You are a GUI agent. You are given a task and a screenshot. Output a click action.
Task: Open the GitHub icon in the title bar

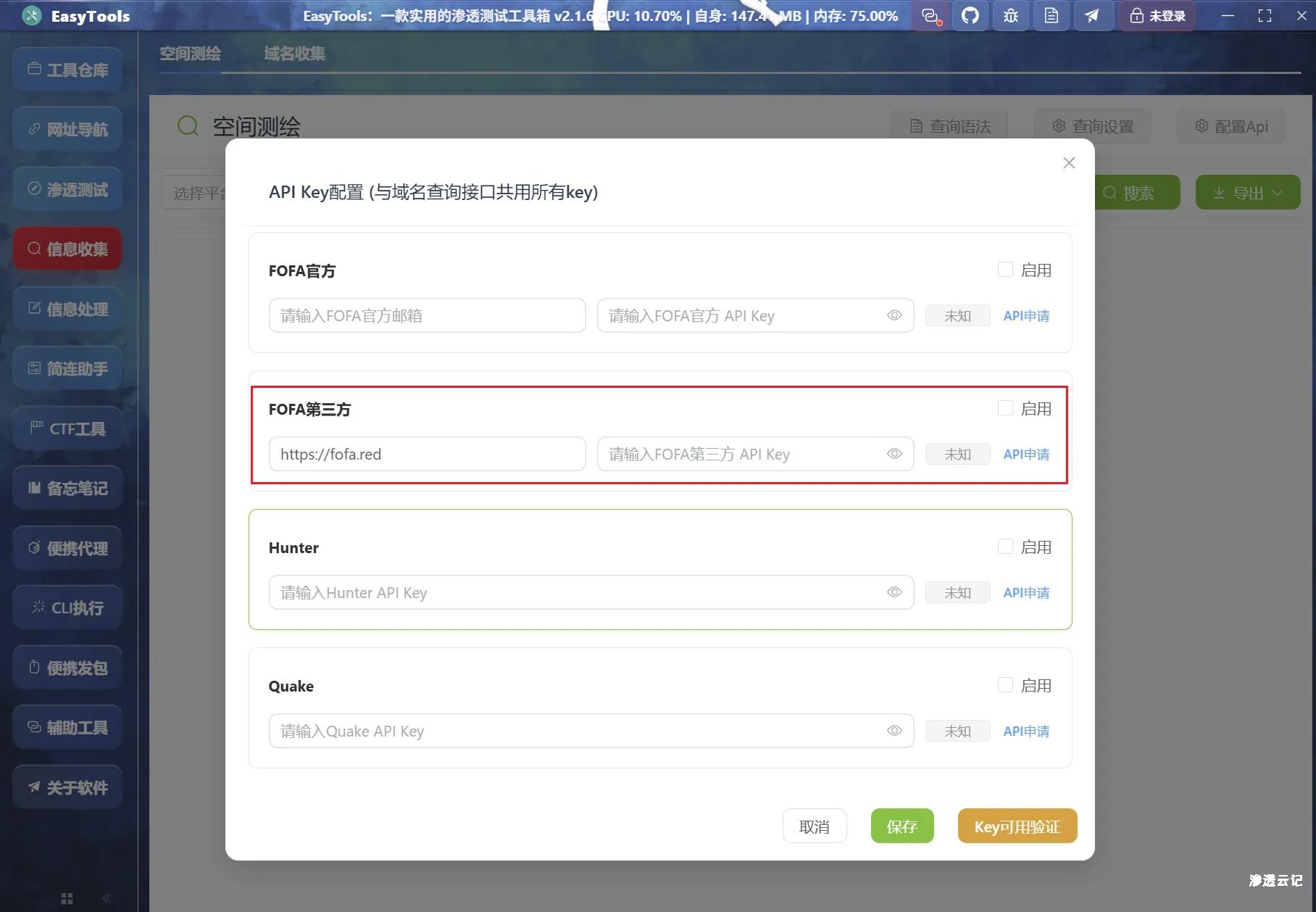(970, 15)
